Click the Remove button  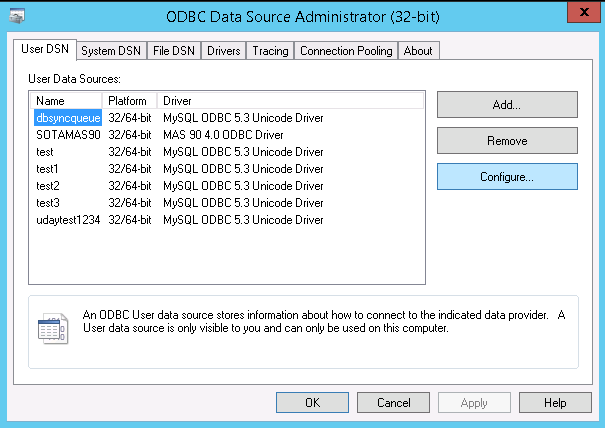(x=507, y=141)
